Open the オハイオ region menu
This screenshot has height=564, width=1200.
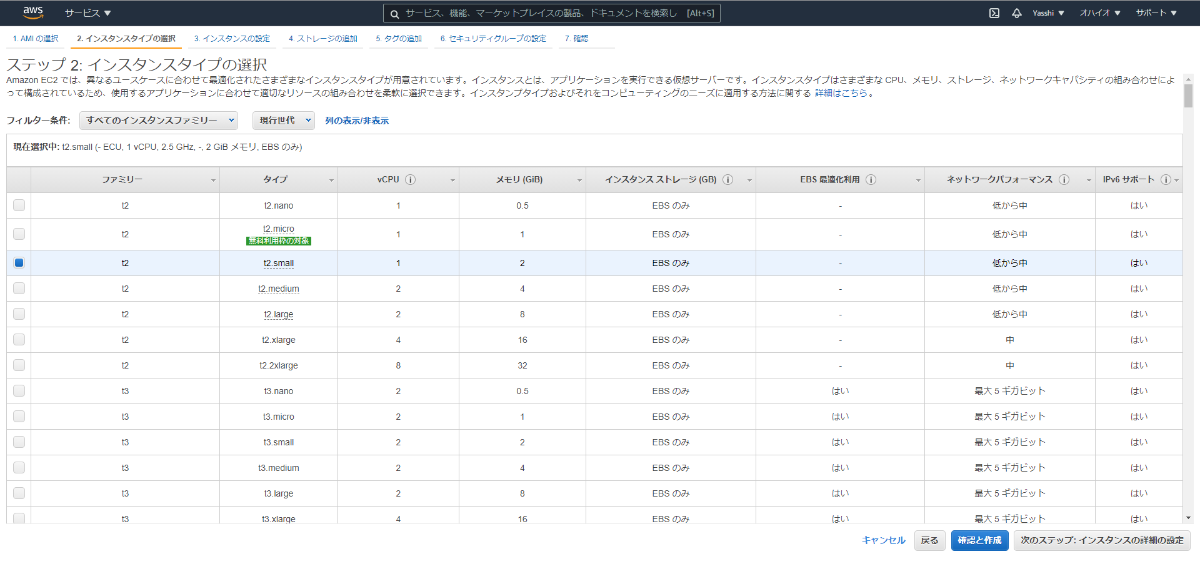(x=1100, y=14)
